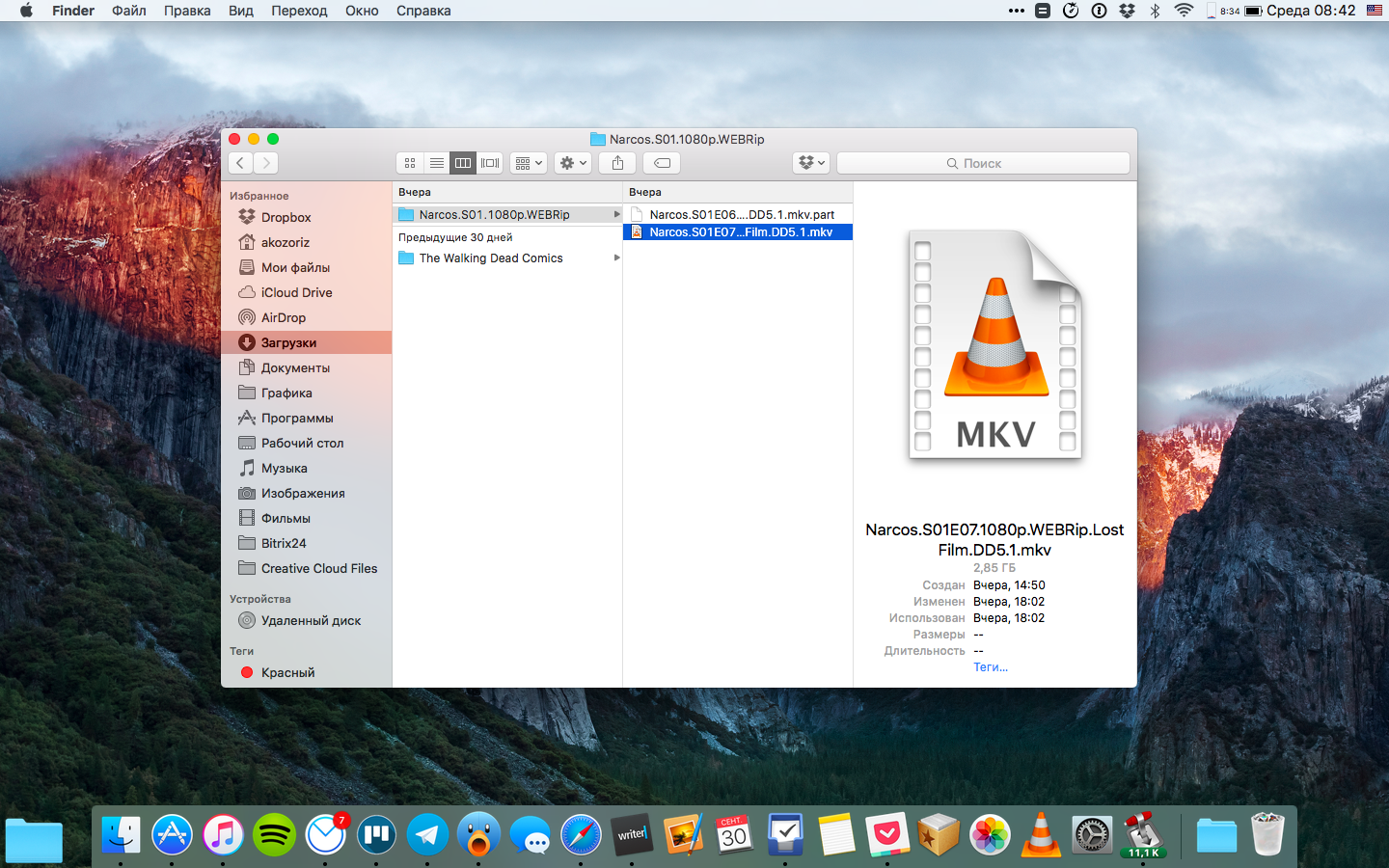1389x868 pixels.
Task: Open the gear action menu
Action: click(573, 163)
